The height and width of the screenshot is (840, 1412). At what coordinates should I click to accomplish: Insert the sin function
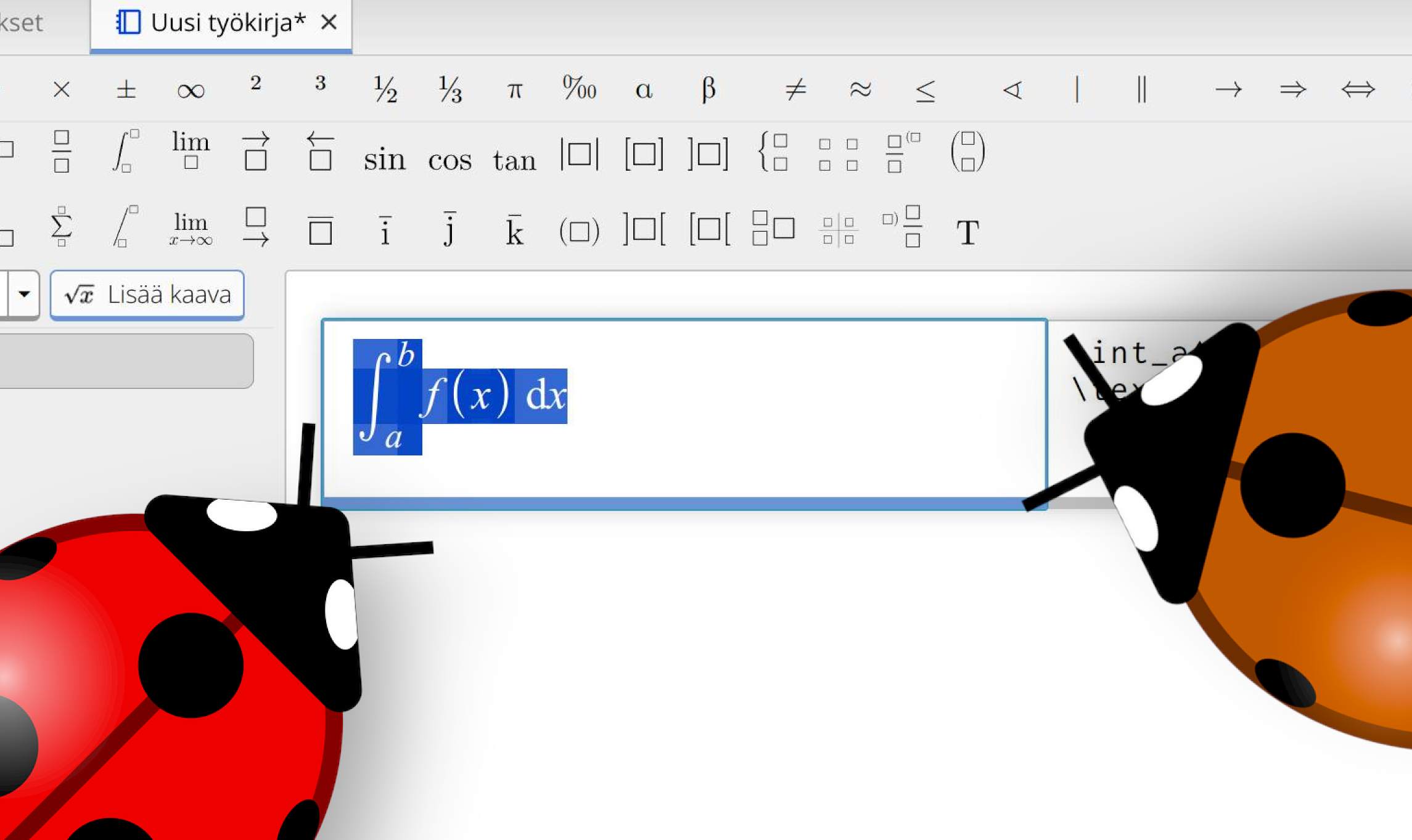[x=385, y=160]
